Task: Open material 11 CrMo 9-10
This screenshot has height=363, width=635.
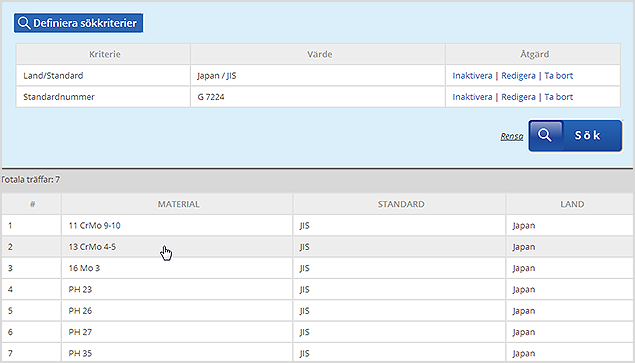Action: point(94,226)
